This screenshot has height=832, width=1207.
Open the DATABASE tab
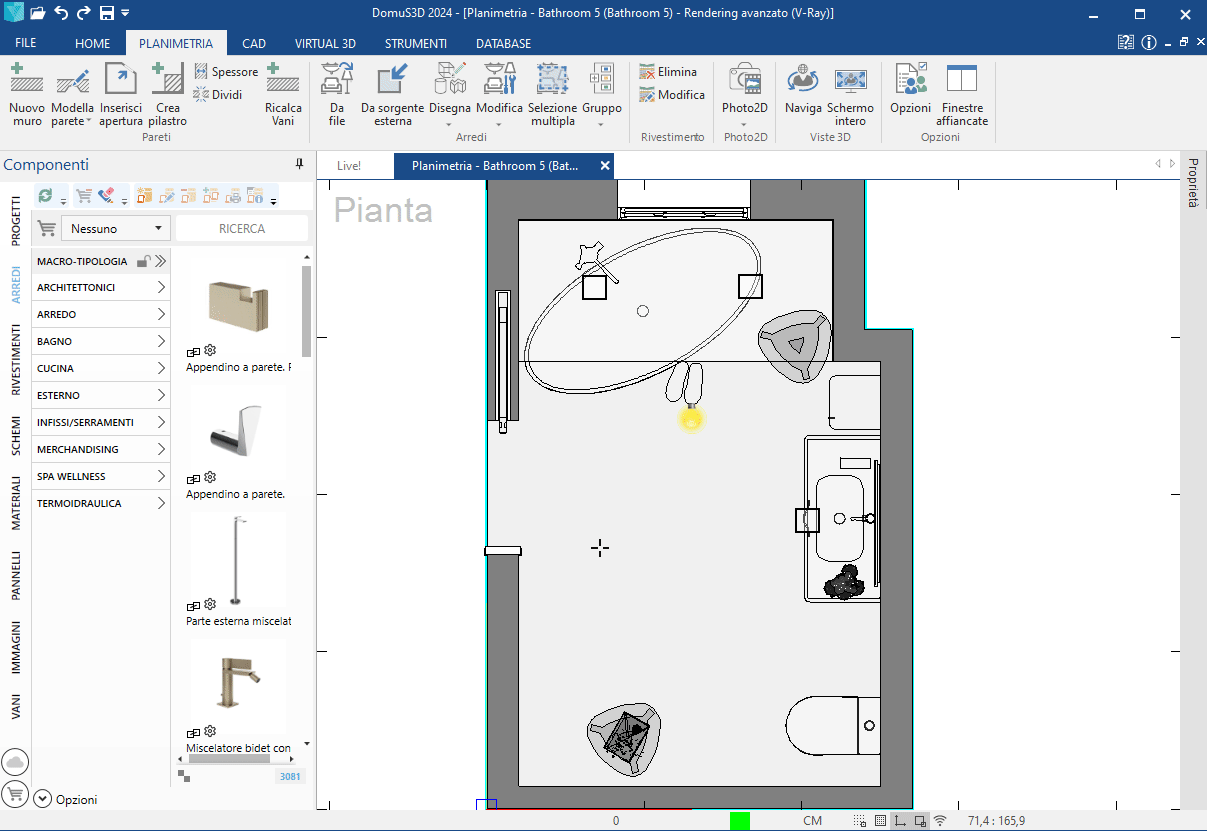click(x=503, y=43)
